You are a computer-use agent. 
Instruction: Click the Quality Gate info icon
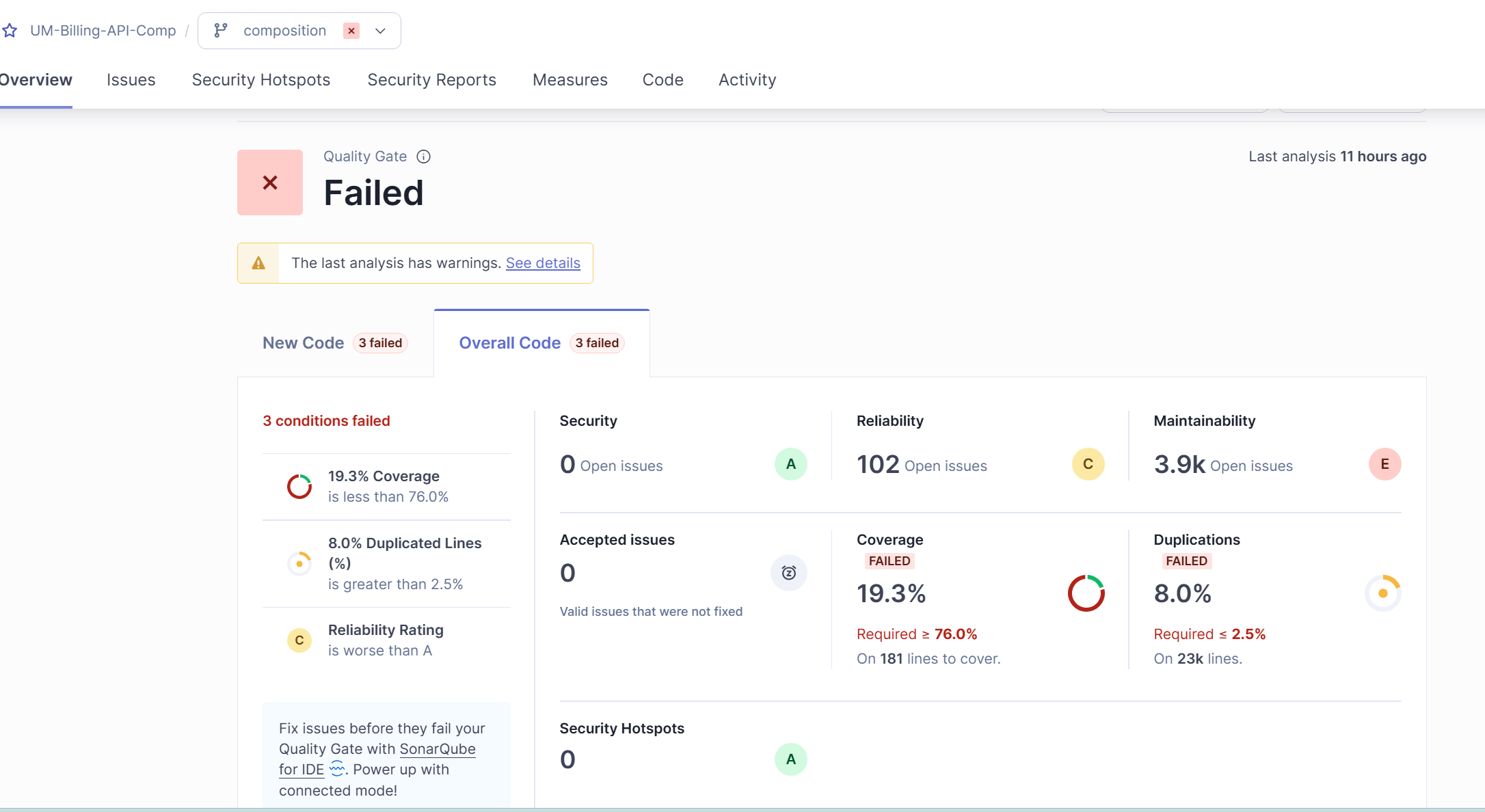click(x=424, y=157)
